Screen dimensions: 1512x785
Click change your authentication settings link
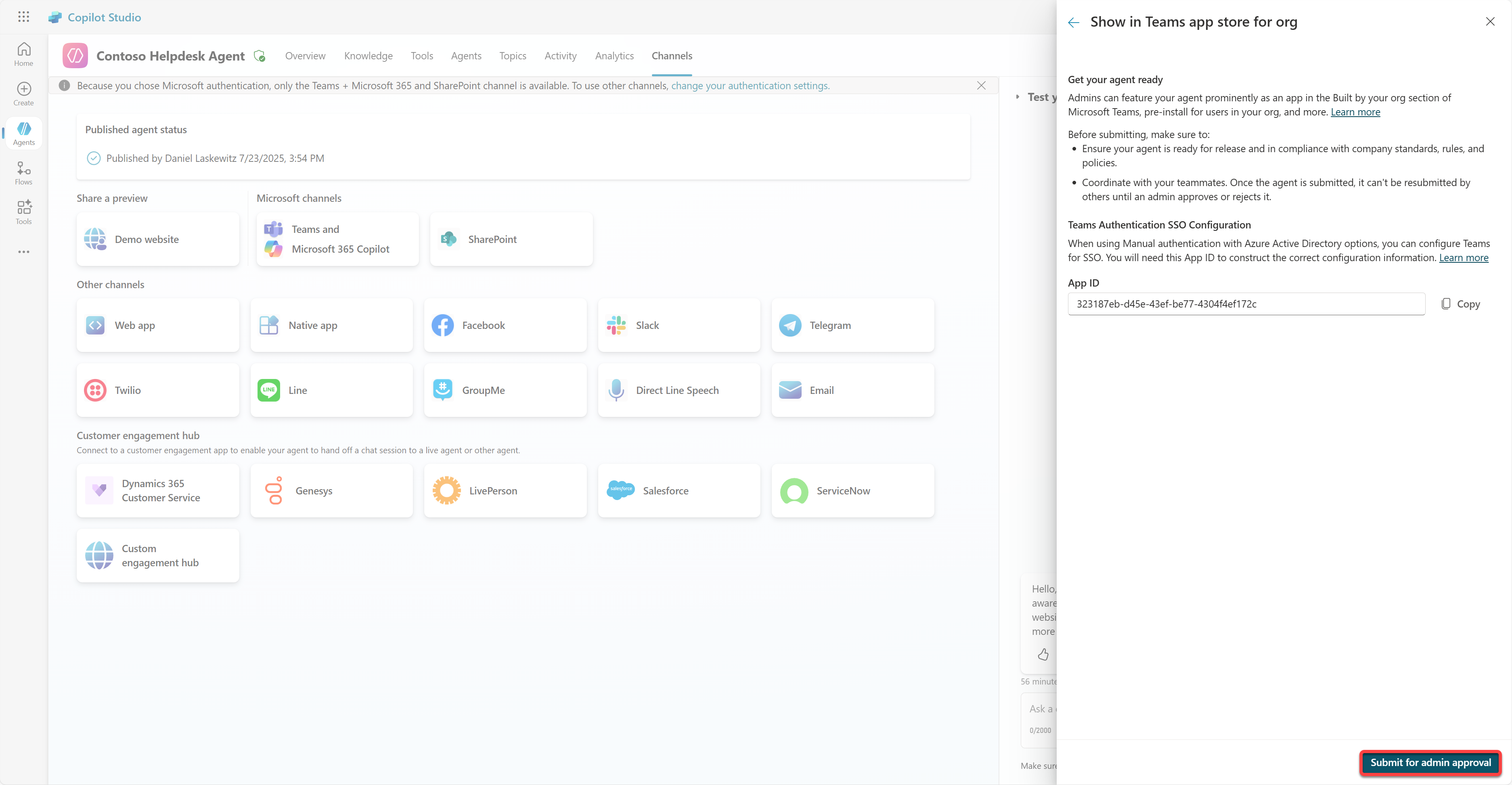pyautogui.click(x=750, y=86)
